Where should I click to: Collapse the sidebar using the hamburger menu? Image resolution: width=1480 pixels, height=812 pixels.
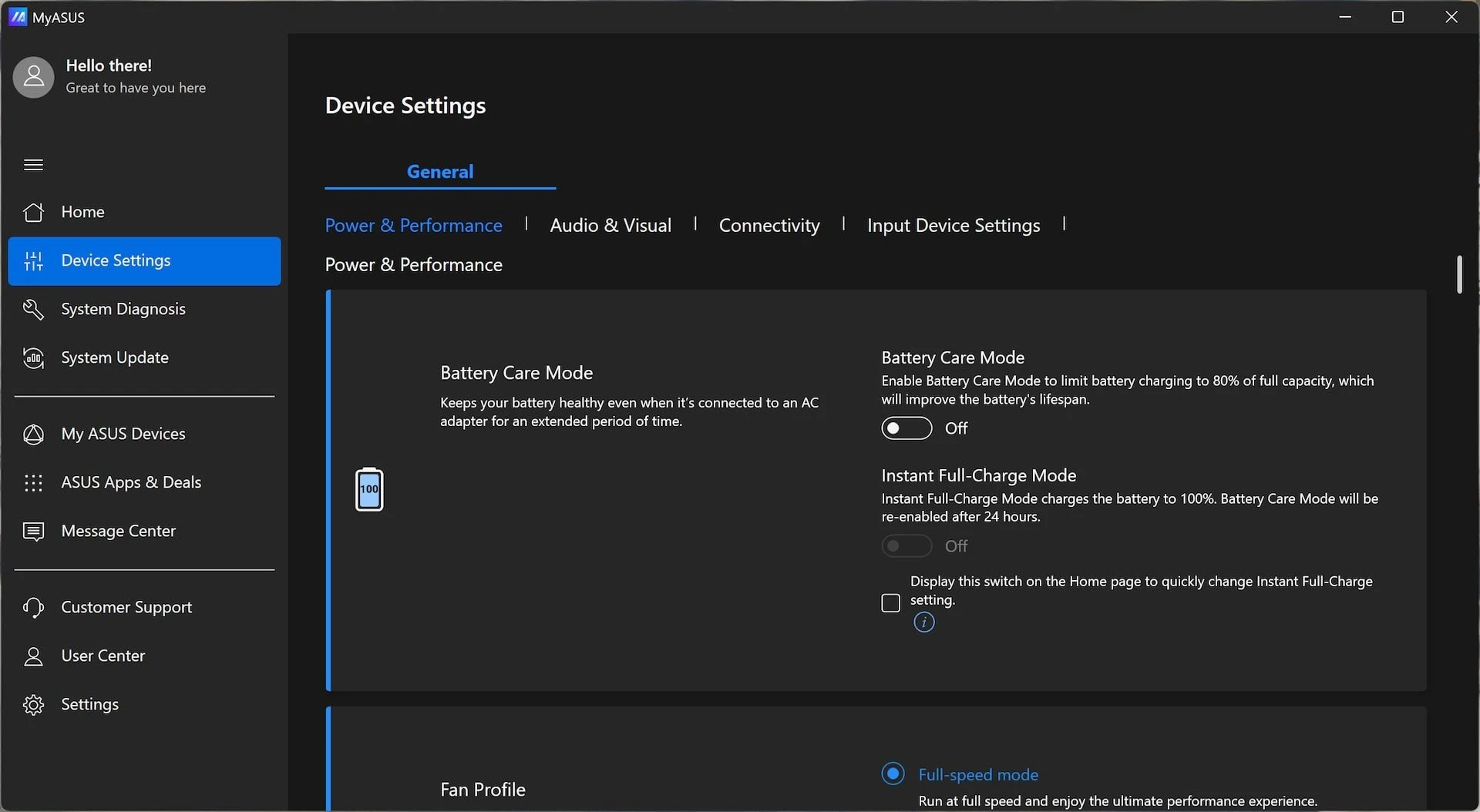pos(33,165)
